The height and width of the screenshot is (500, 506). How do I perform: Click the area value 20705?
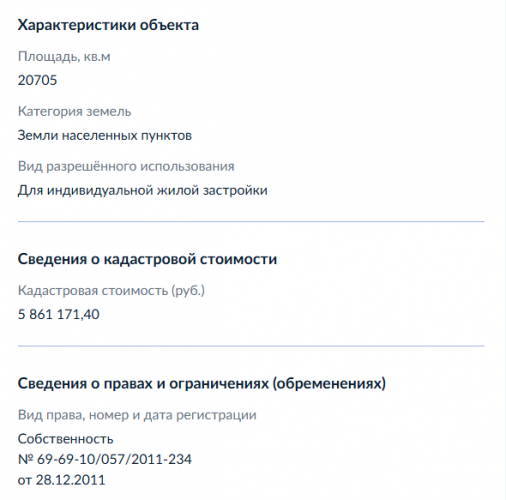tap(37, 80)
